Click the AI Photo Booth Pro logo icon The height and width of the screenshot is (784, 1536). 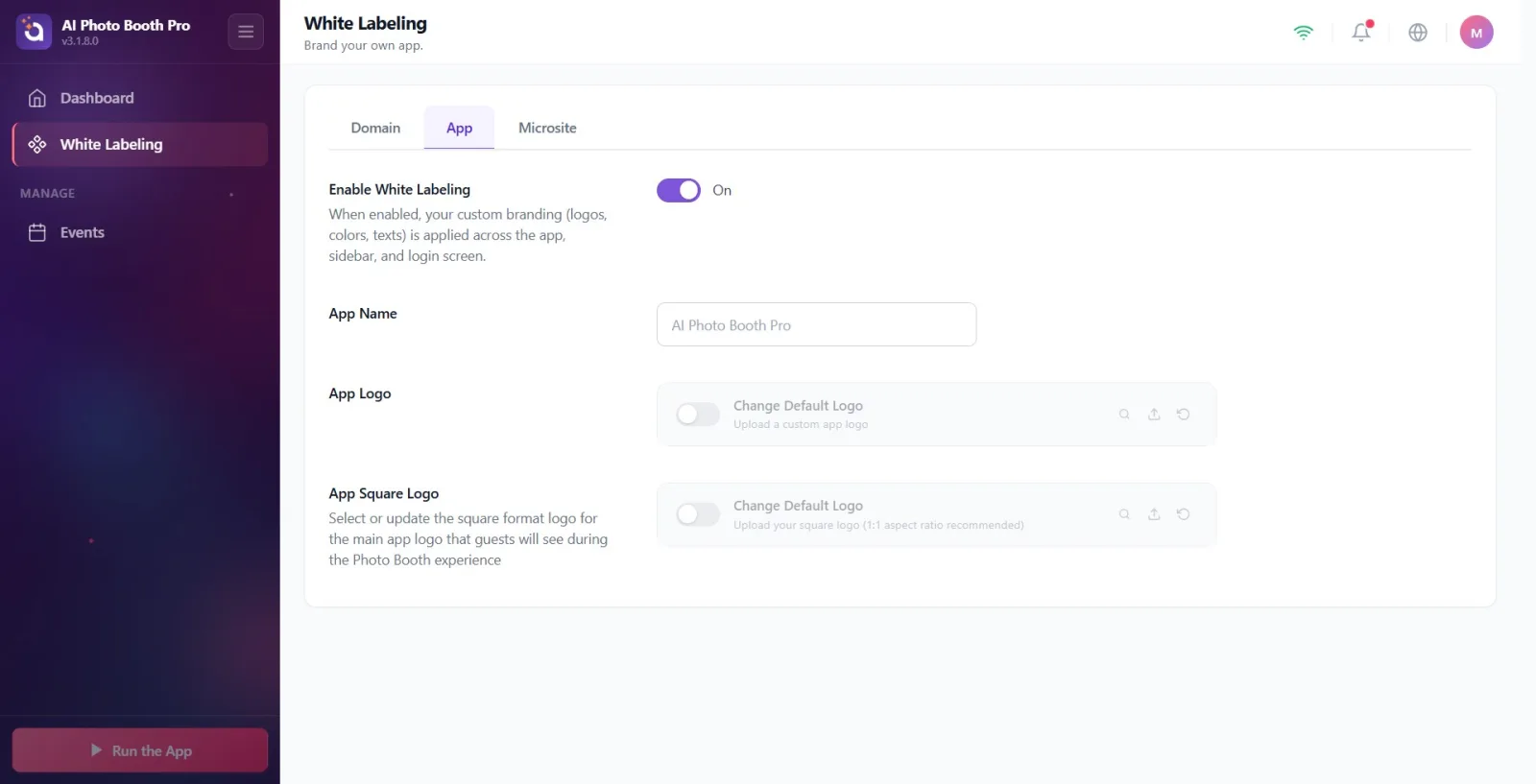(34, 32)
